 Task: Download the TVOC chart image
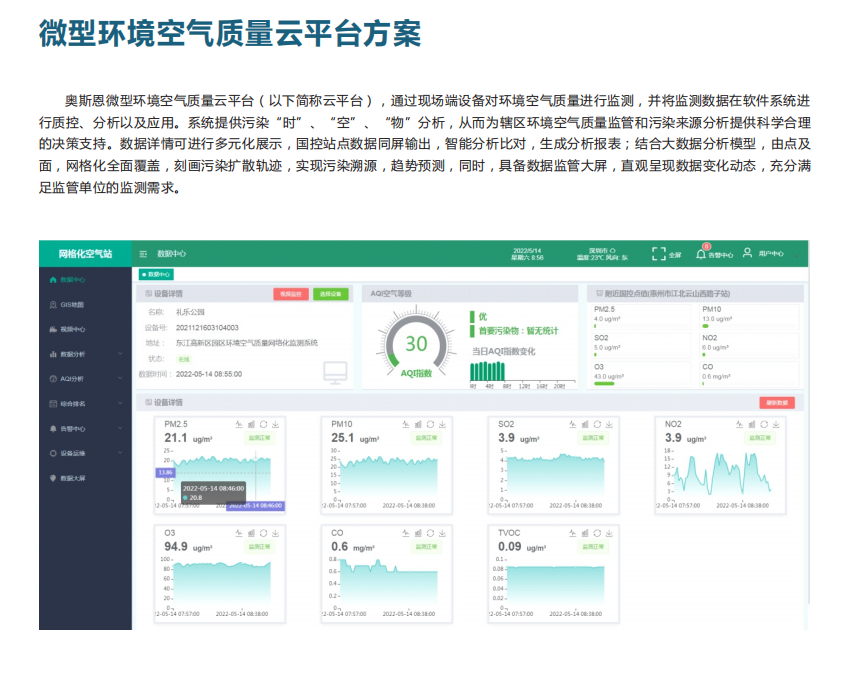[x=609, y=533]
